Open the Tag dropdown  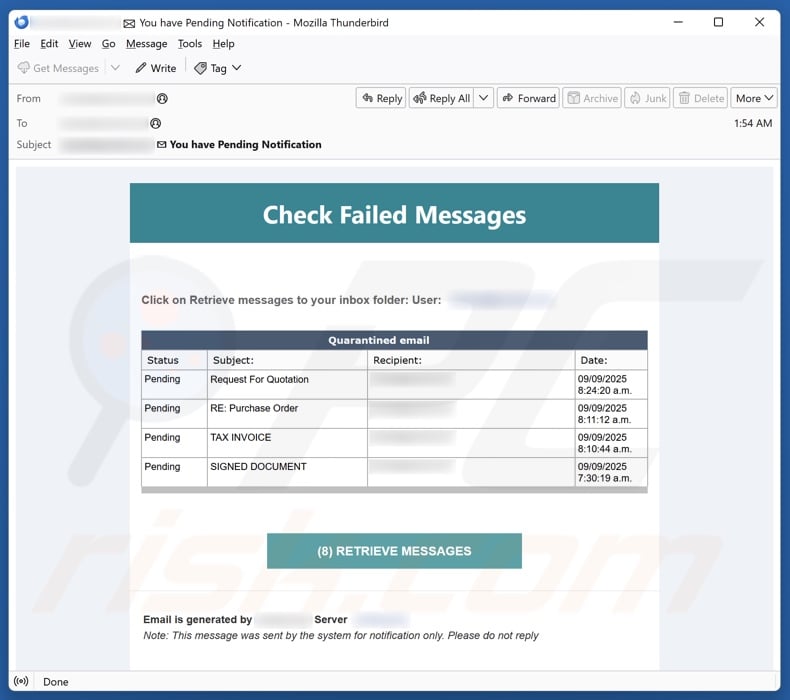(x=218, y=68)
